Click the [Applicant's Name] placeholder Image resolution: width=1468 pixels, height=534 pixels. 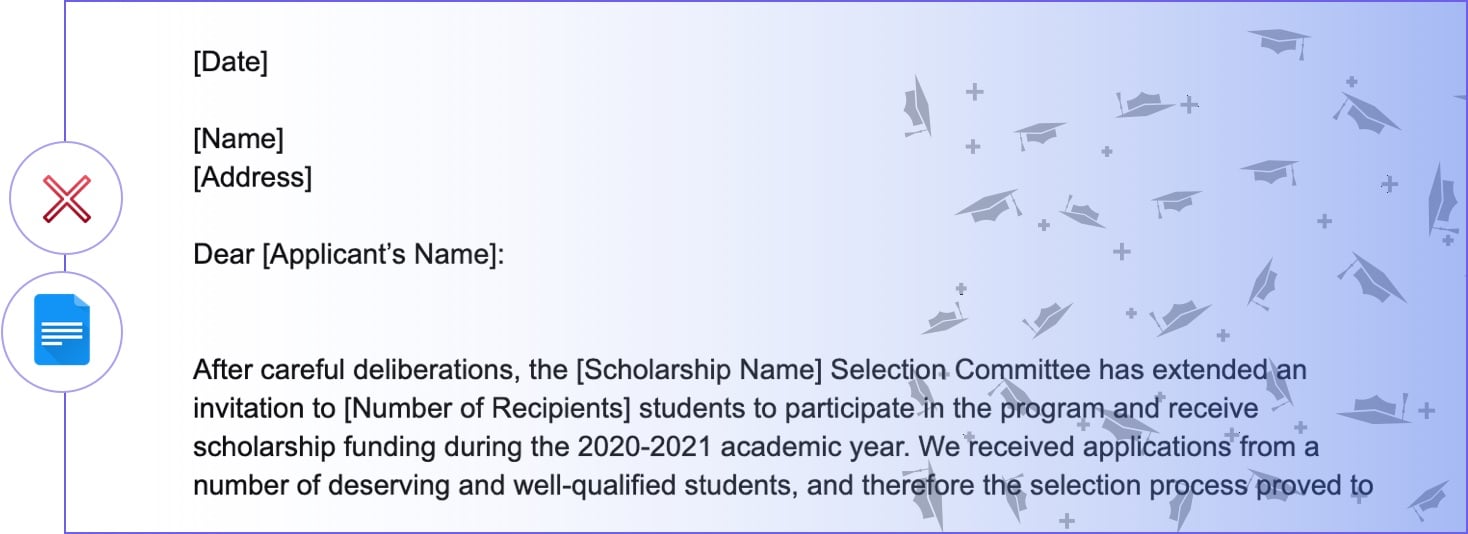pos(382,255)
